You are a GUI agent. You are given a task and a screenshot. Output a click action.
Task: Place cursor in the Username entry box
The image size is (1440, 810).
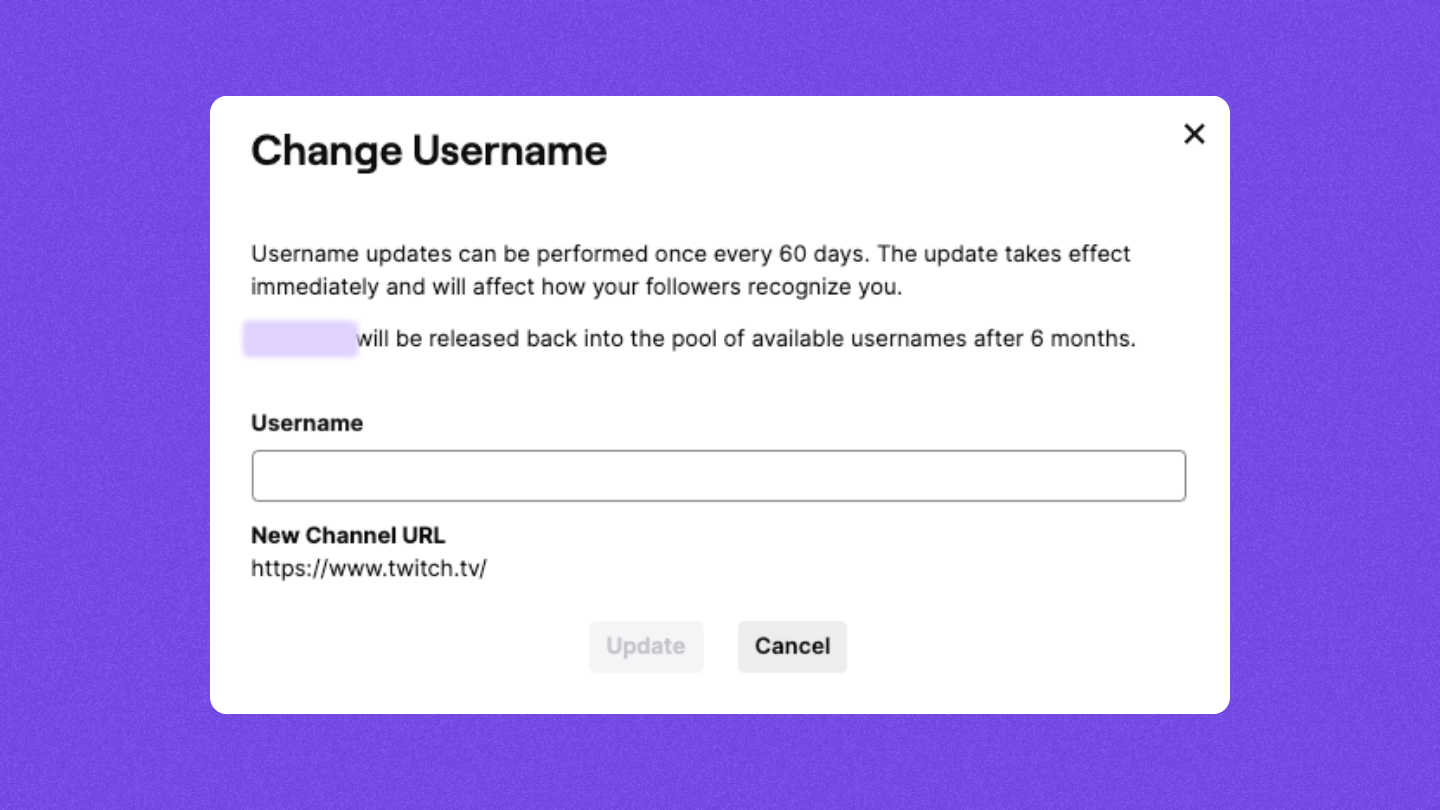click(718, 475)
